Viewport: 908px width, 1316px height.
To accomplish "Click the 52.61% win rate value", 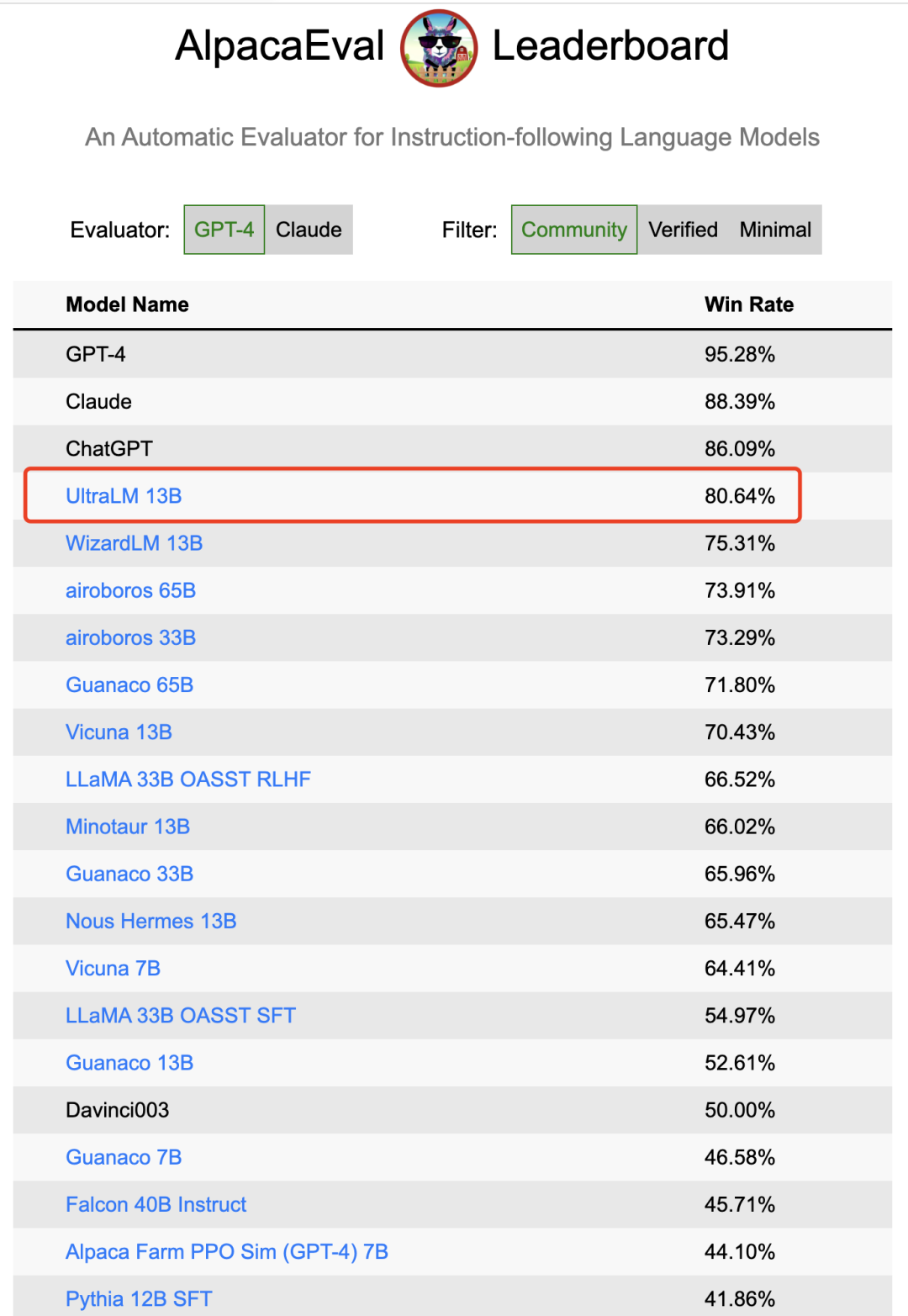I will 740,1063.
